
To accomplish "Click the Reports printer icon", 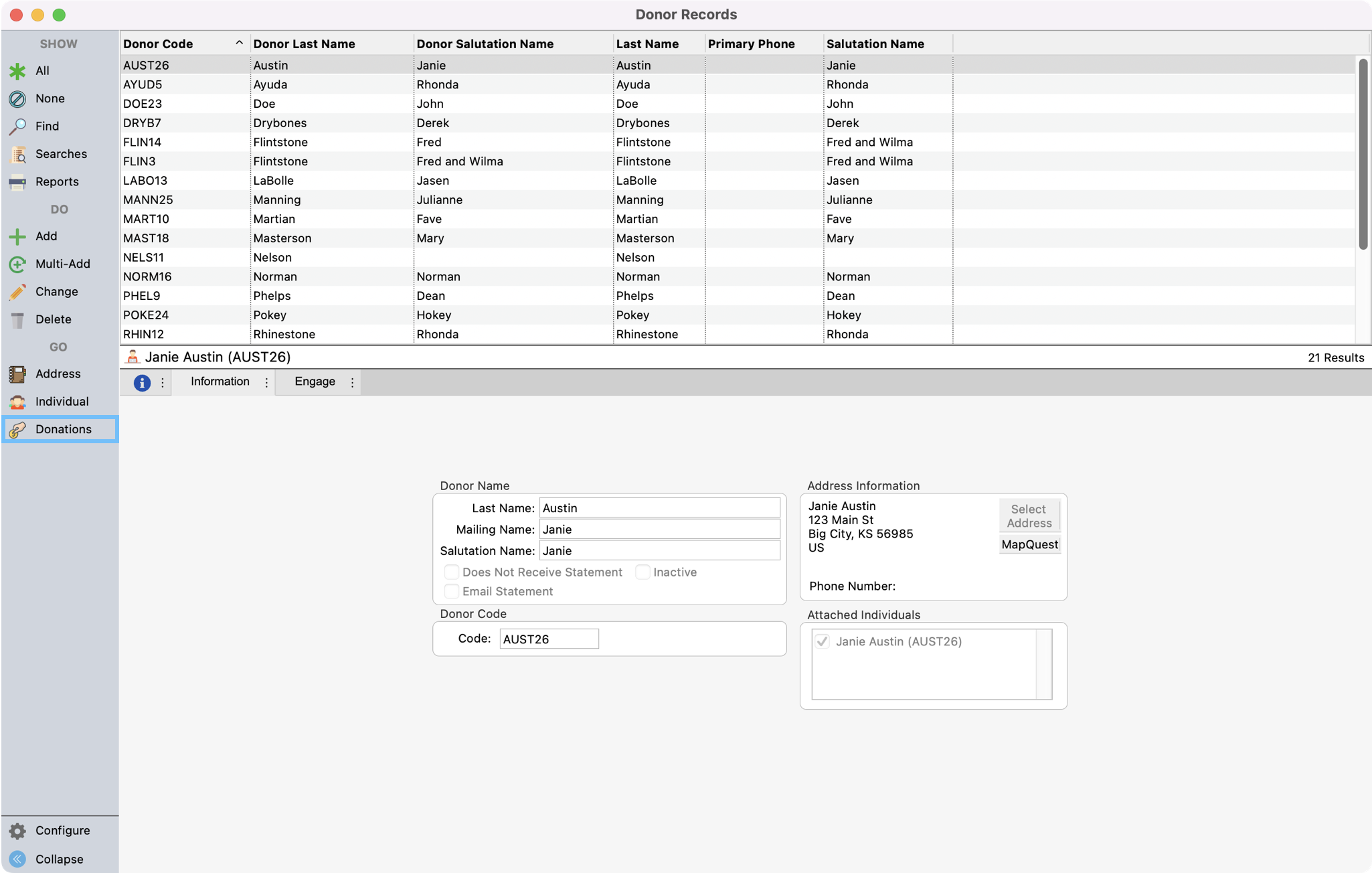I will click(x=17, y=182).
